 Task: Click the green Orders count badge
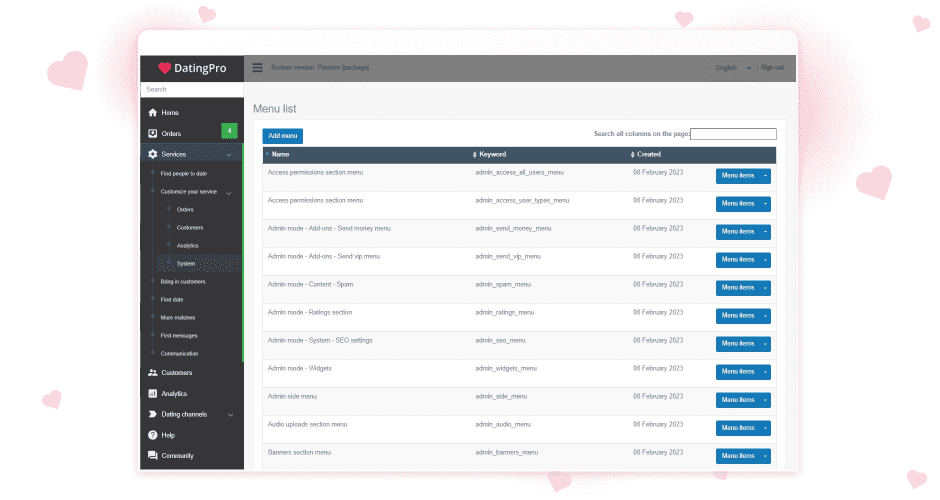tap(229, 131)
